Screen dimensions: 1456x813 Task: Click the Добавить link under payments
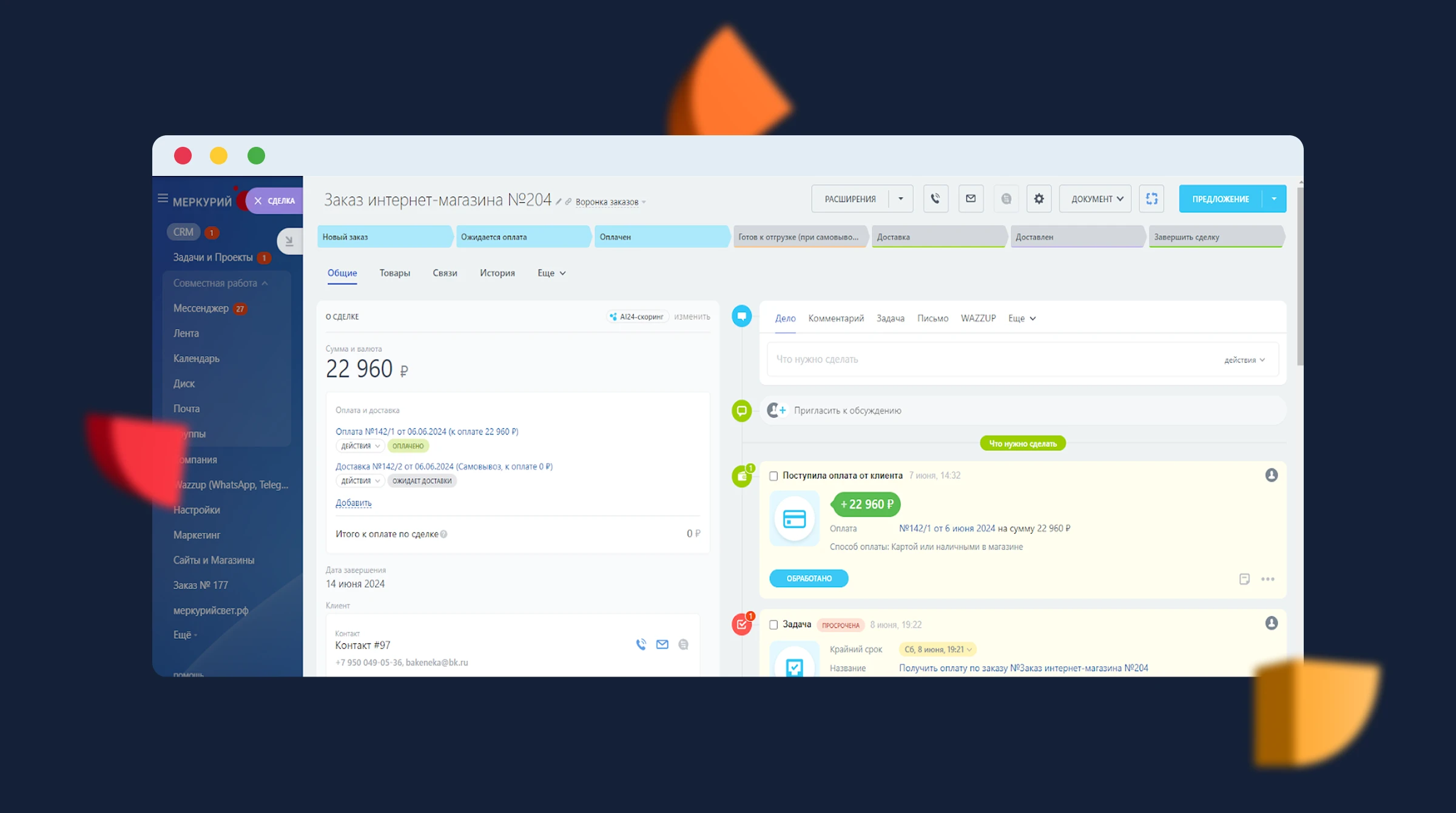353,503
